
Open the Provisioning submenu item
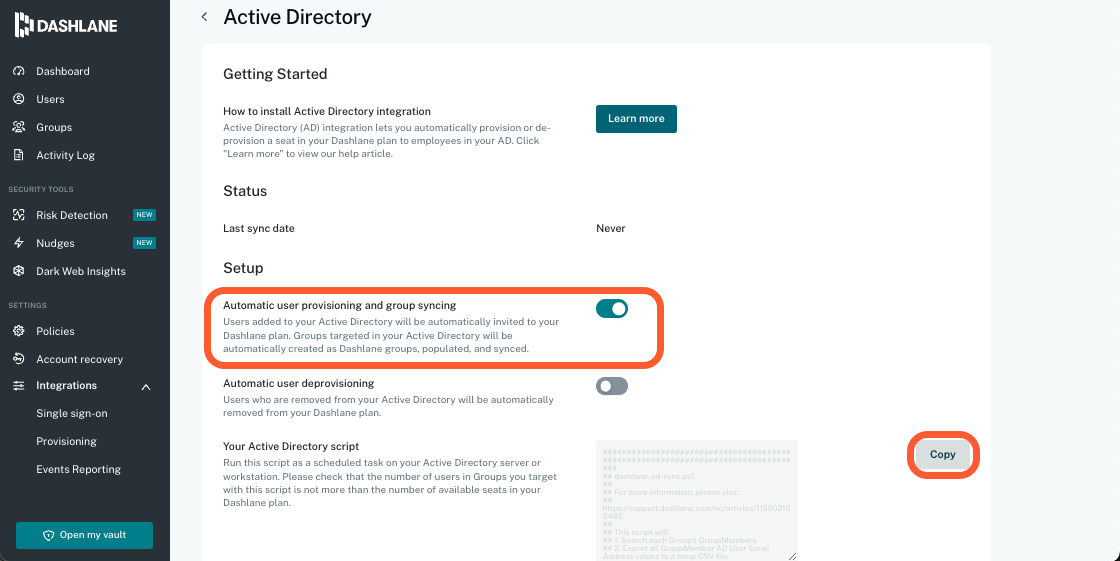66,441
